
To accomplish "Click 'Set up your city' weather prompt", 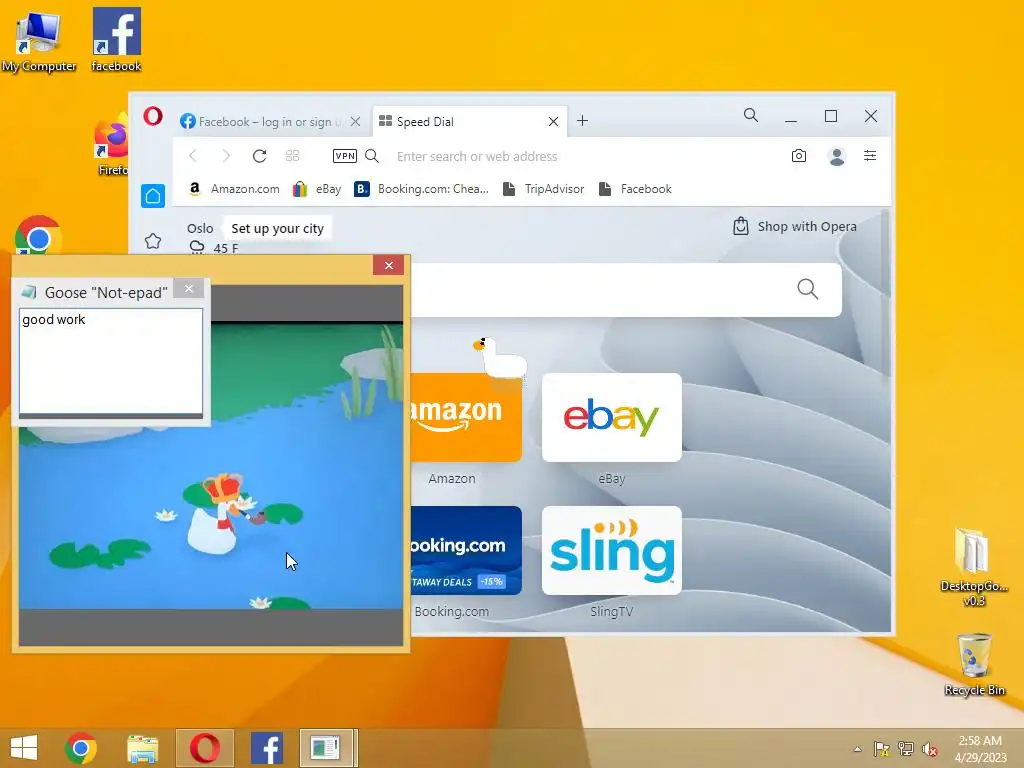I will (278, 229).
